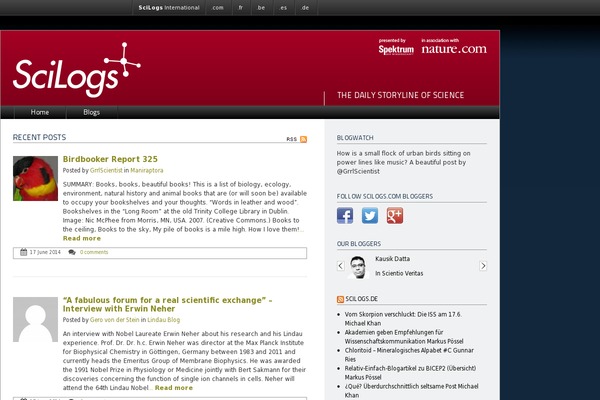
Task: Click Kausik Datta's blogger photo
Action: coord(357,266)
